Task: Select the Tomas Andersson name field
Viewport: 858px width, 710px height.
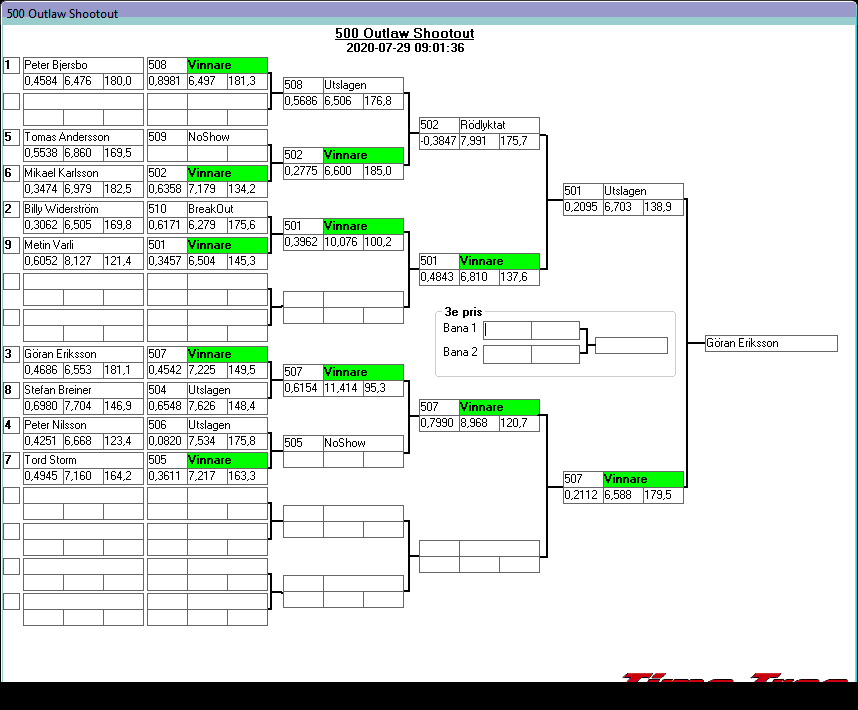Action: 83,137
